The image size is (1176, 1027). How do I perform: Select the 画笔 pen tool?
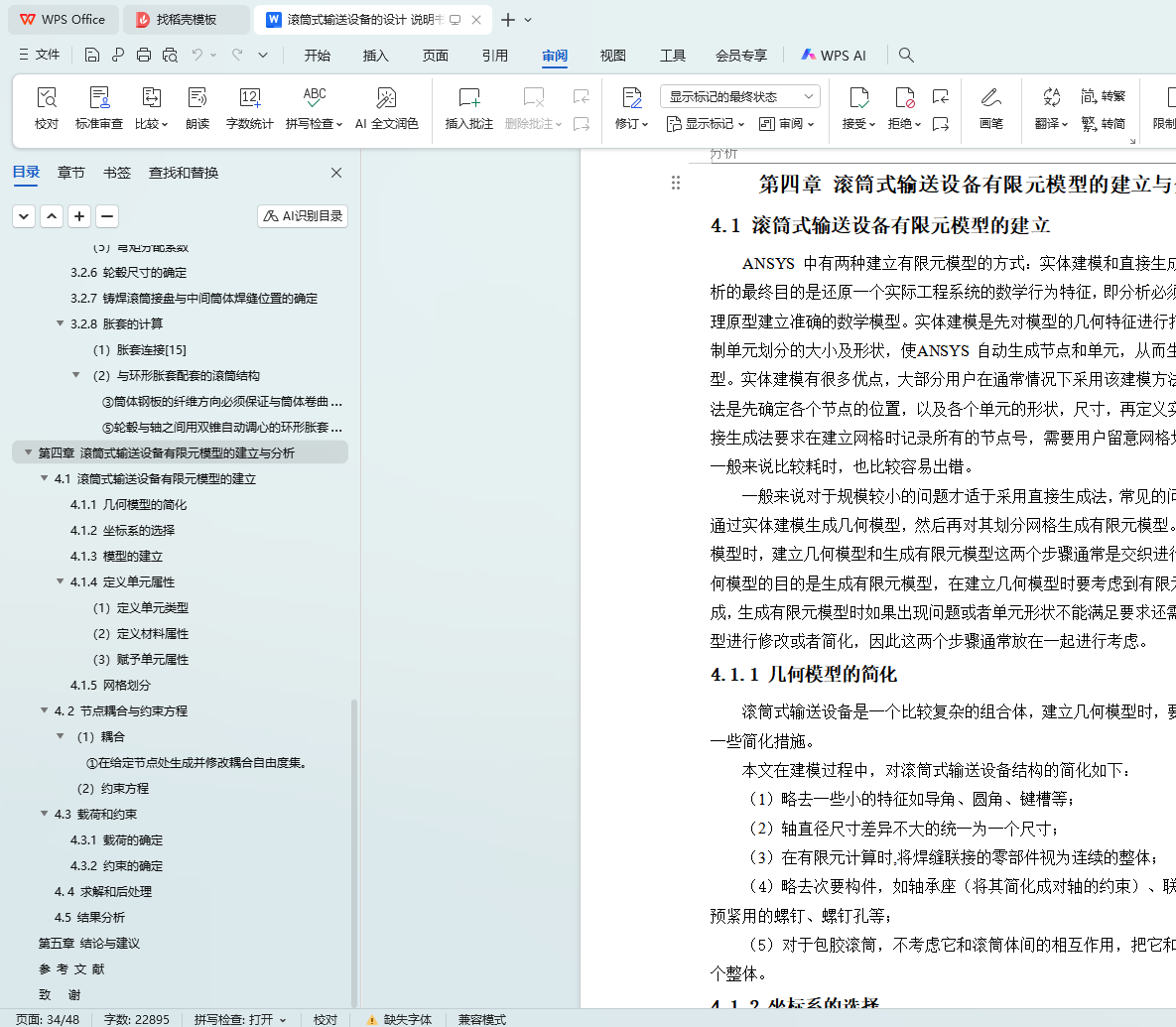[990, 108]
